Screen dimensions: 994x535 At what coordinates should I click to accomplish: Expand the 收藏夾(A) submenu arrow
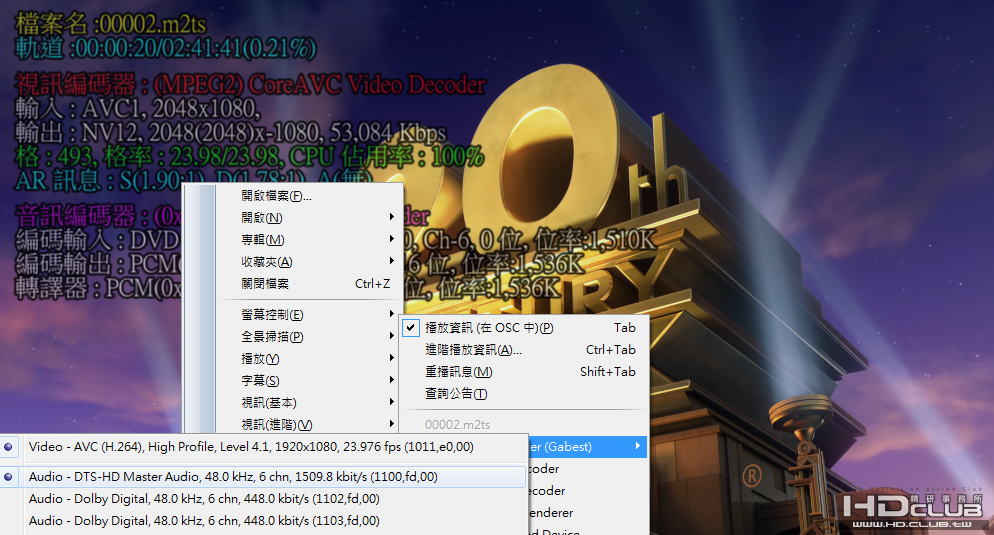[392, 261]
